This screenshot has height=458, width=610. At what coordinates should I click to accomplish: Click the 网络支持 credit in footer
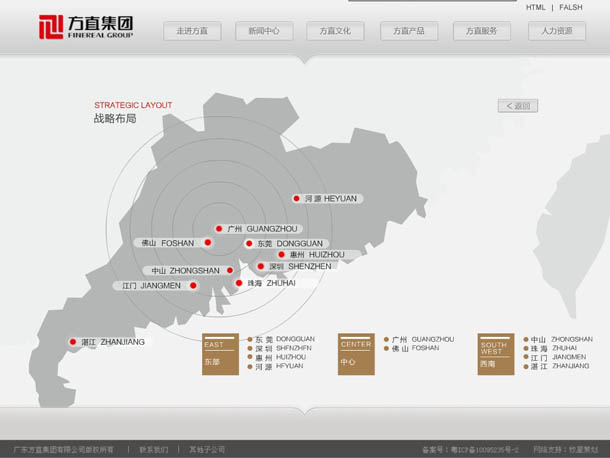(566, 450)
